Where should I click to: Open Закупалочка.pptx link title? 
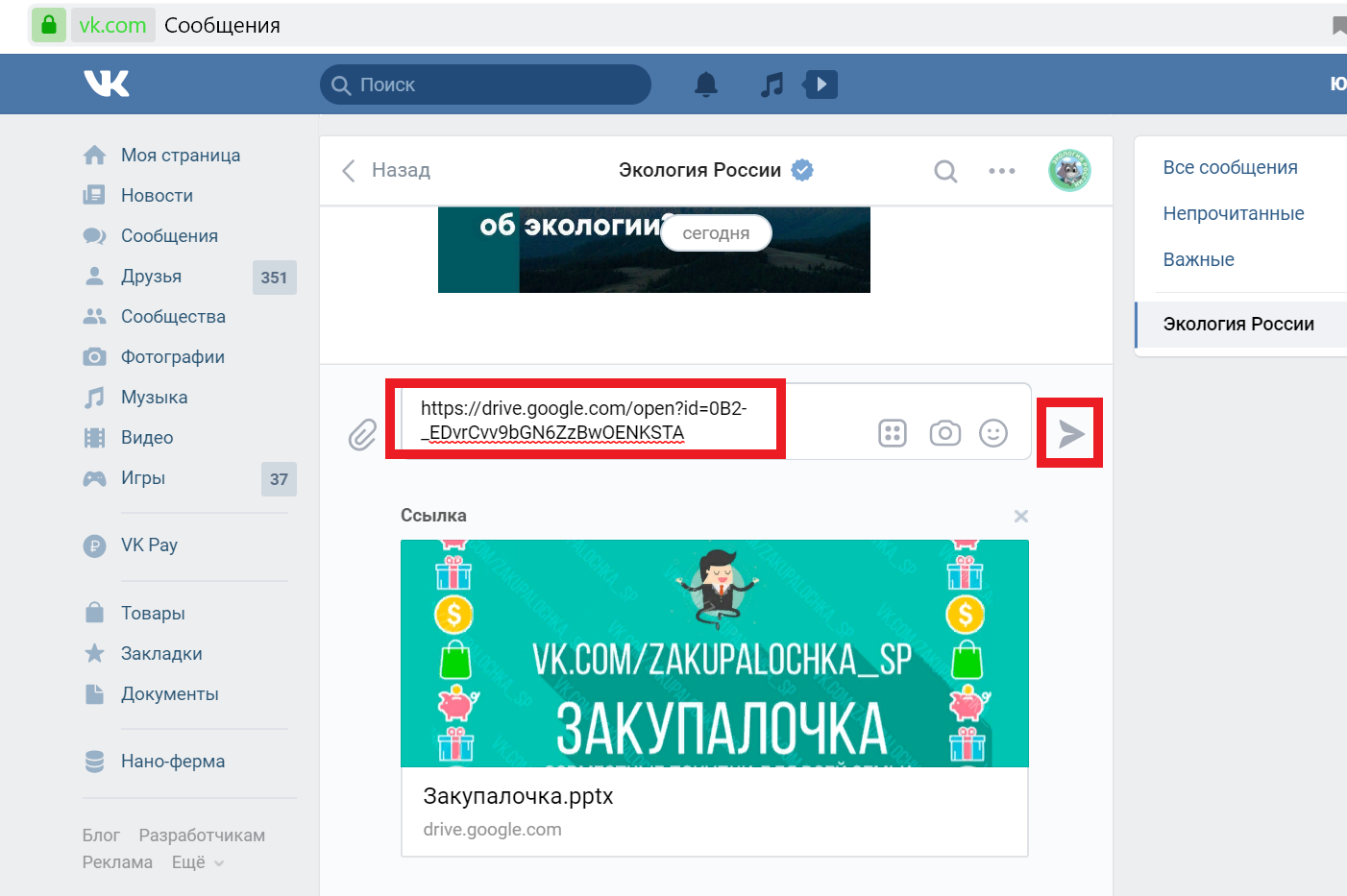(518, 796)
